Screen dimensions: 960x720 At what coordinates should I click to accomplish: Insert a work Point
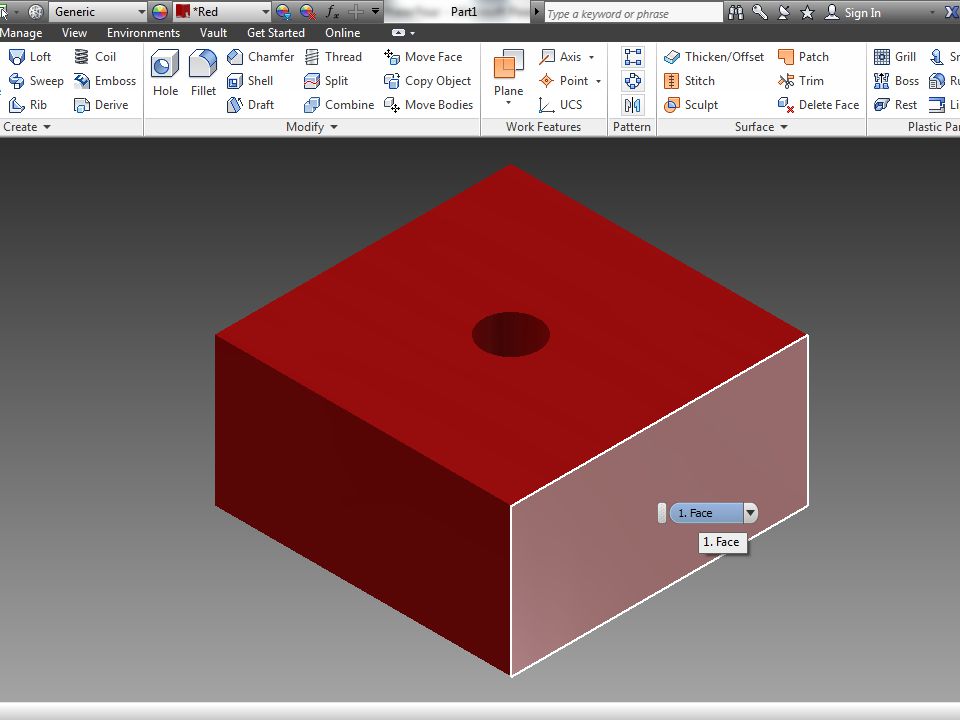563,81
